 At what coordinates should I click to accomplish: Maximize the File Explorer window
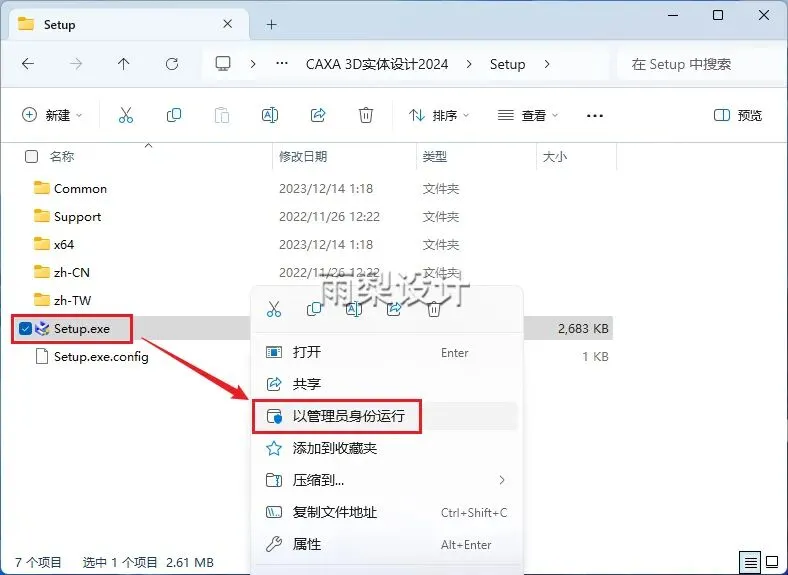pos(718,15)
